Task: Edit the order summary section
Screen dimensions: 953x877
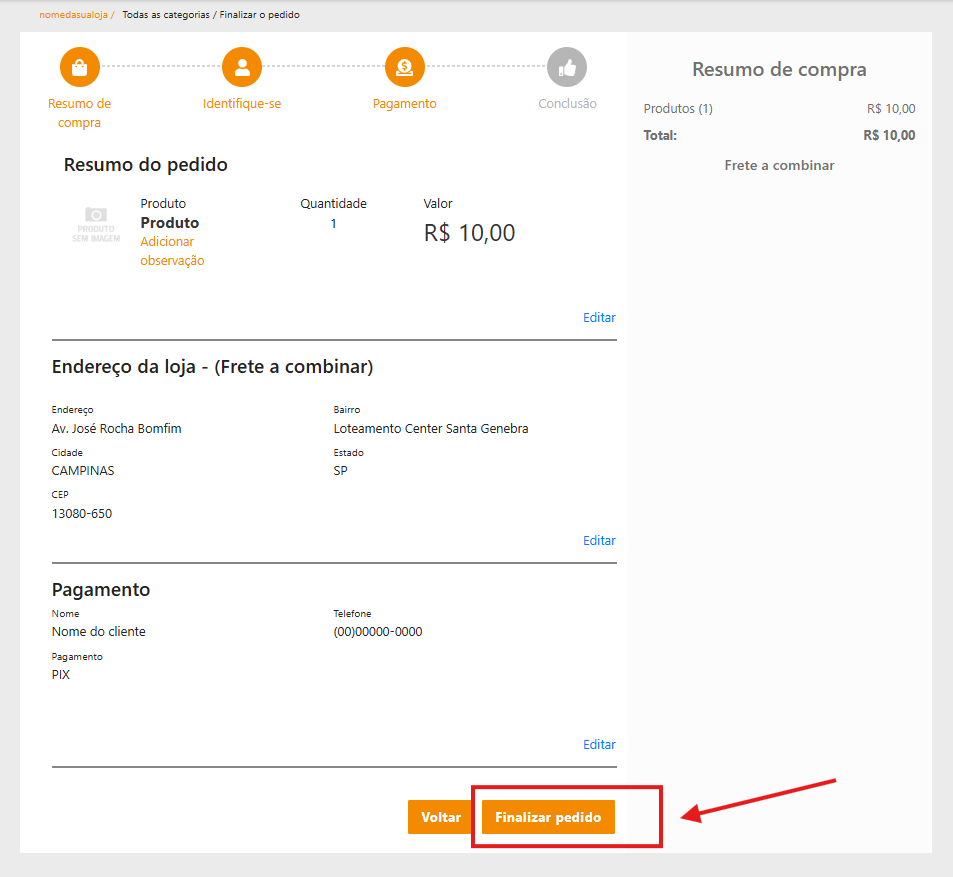Action: click(x=599, y=317)
